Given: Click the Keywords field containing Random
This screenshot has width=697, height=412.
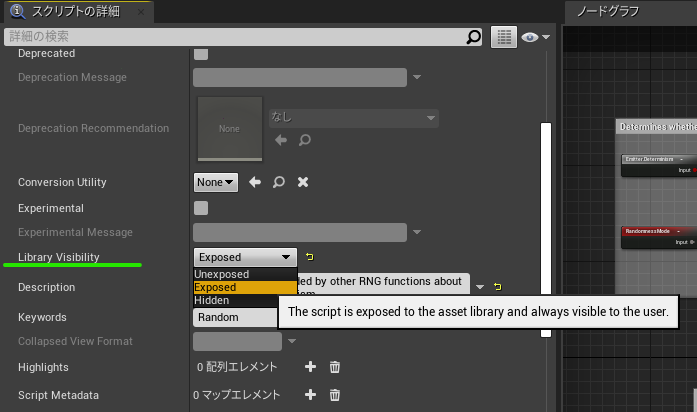Looking at the screenshot, I should 236,317.
